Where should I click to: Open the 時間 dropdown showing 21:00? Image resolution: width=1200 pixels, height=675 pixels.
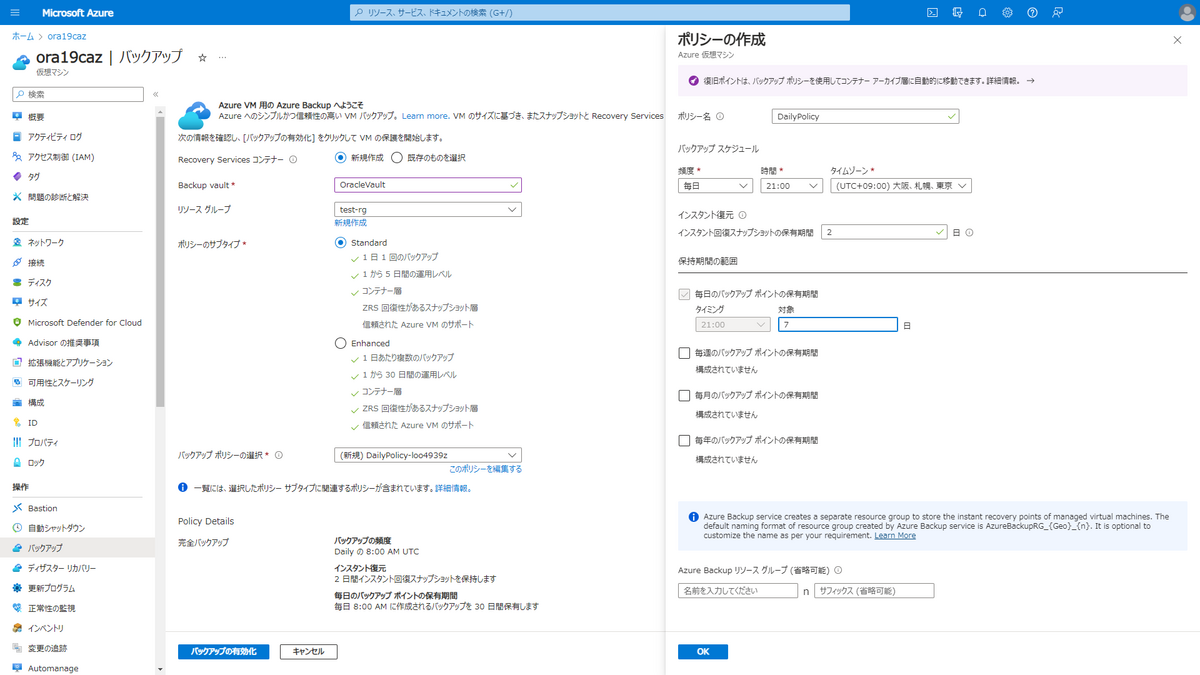coord(791,186)
